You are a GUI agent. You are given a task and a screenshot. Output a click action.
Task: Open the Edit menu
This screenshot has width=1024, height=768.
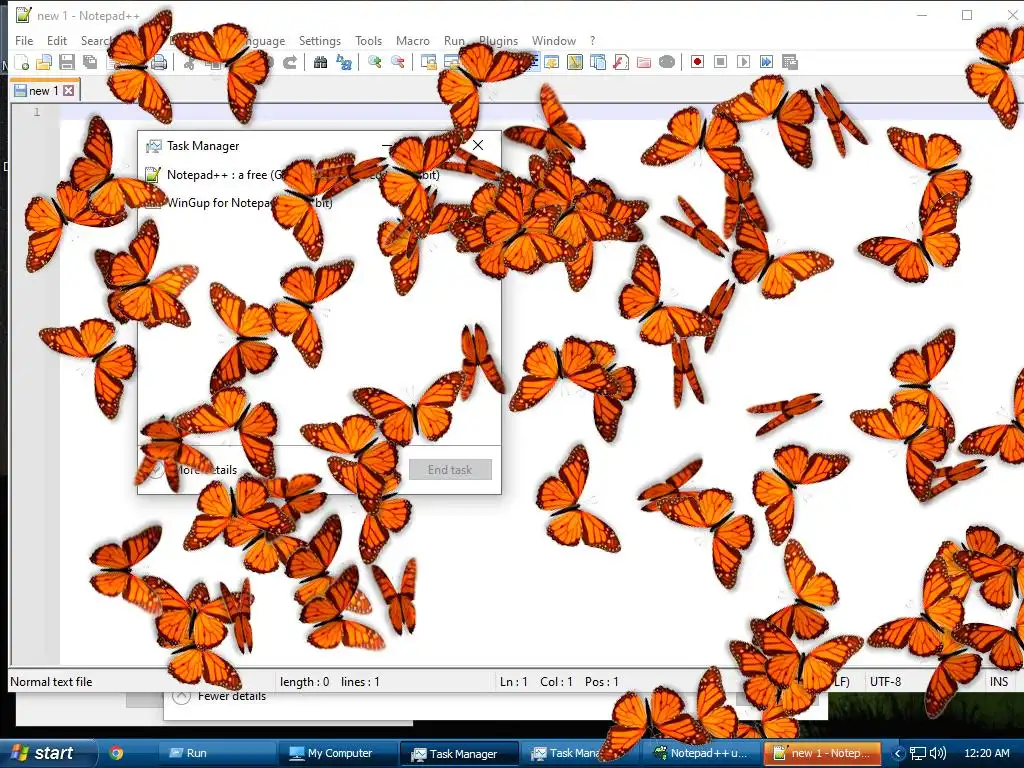(57, 40)
